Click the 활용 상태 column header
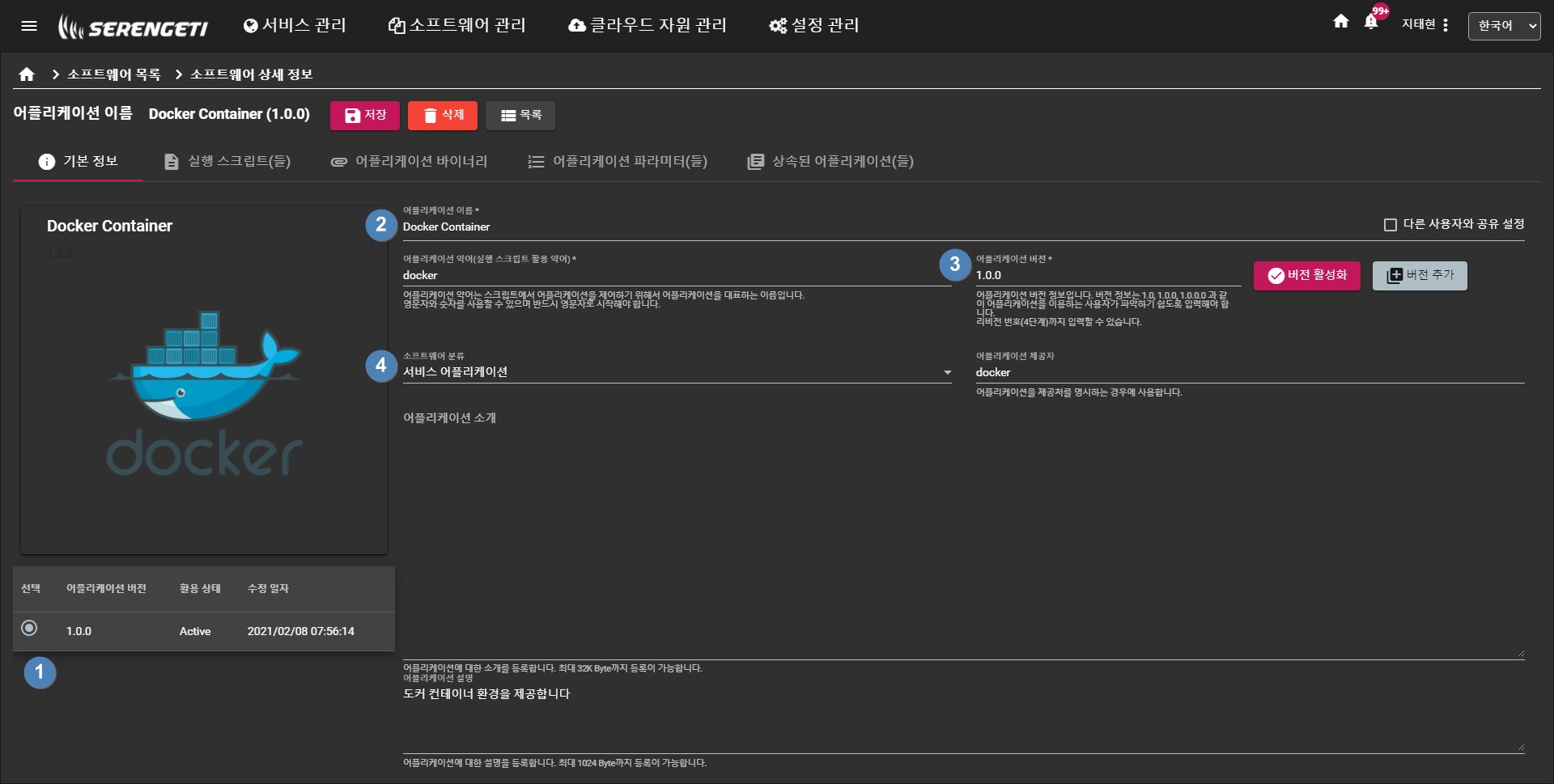The image size is (1554, 784). point(200,588)
